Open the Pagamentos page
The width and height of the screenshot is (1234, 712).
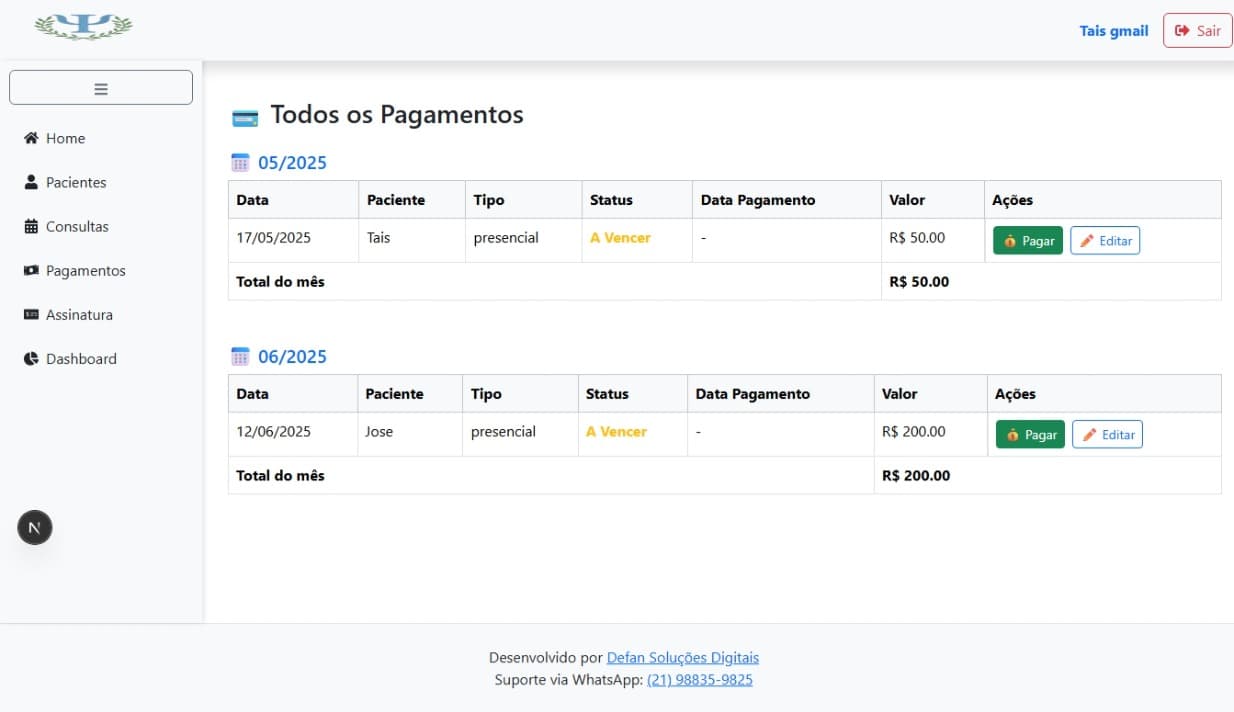[85, 270]
